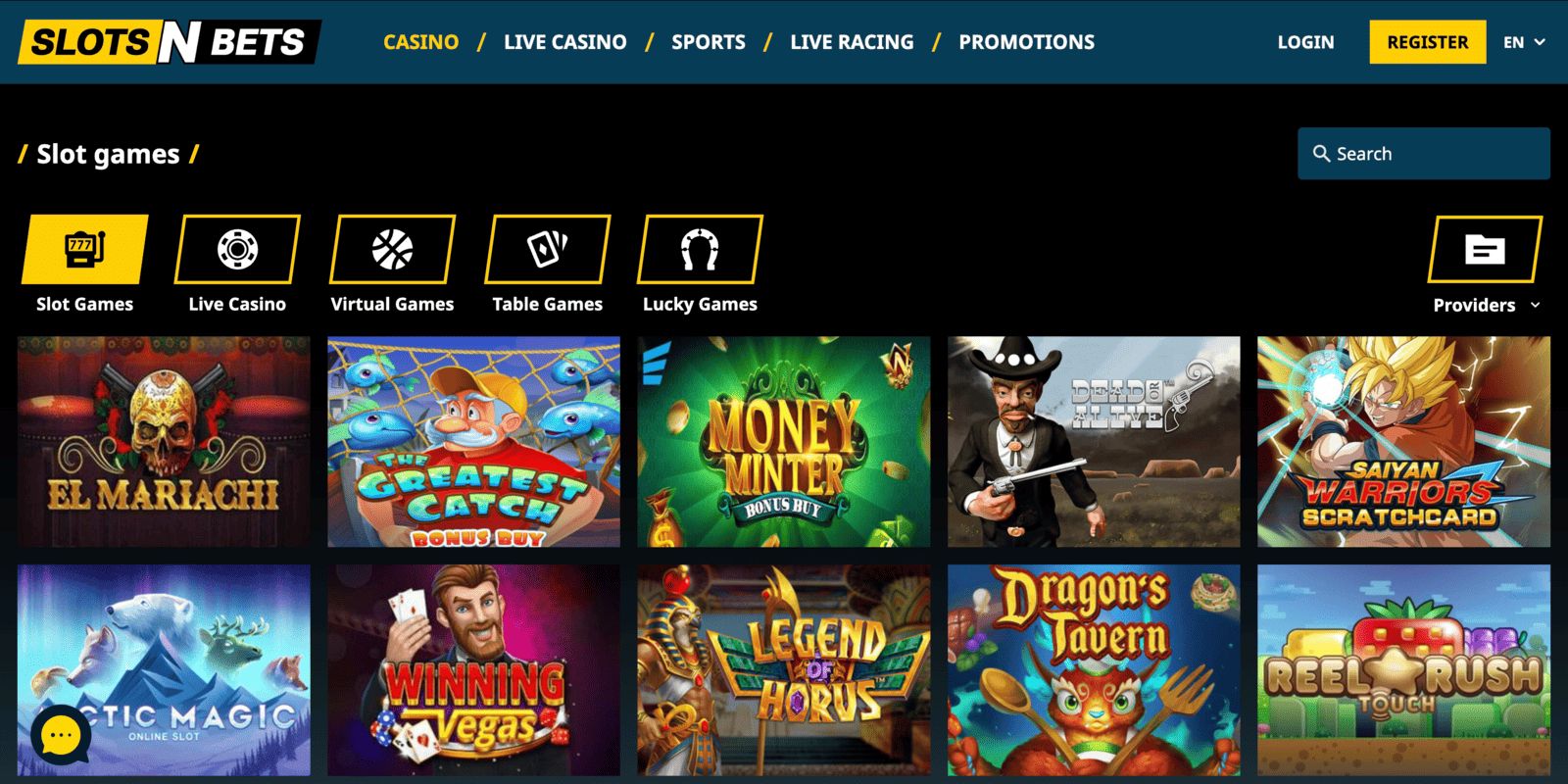1568x784 pixels.
Task: Click the SlotsNBets logo
Action: (169, 42)
